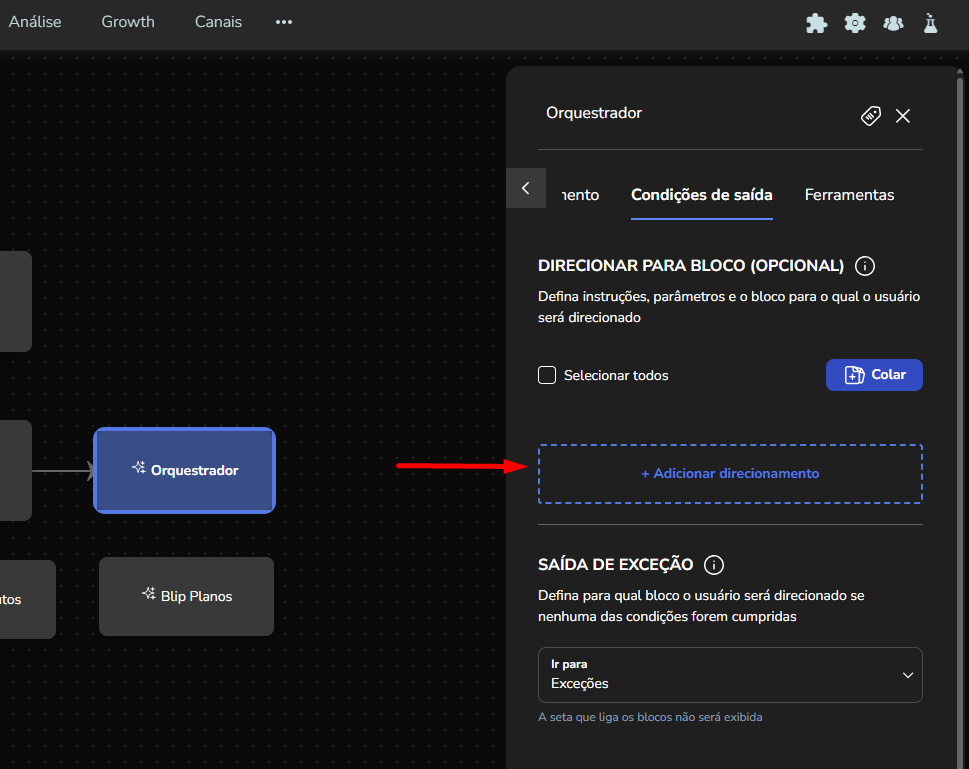Click the info icon next to Saída de exceção
The width and height of the screenshot is (969, 769).
pos(714,565)
